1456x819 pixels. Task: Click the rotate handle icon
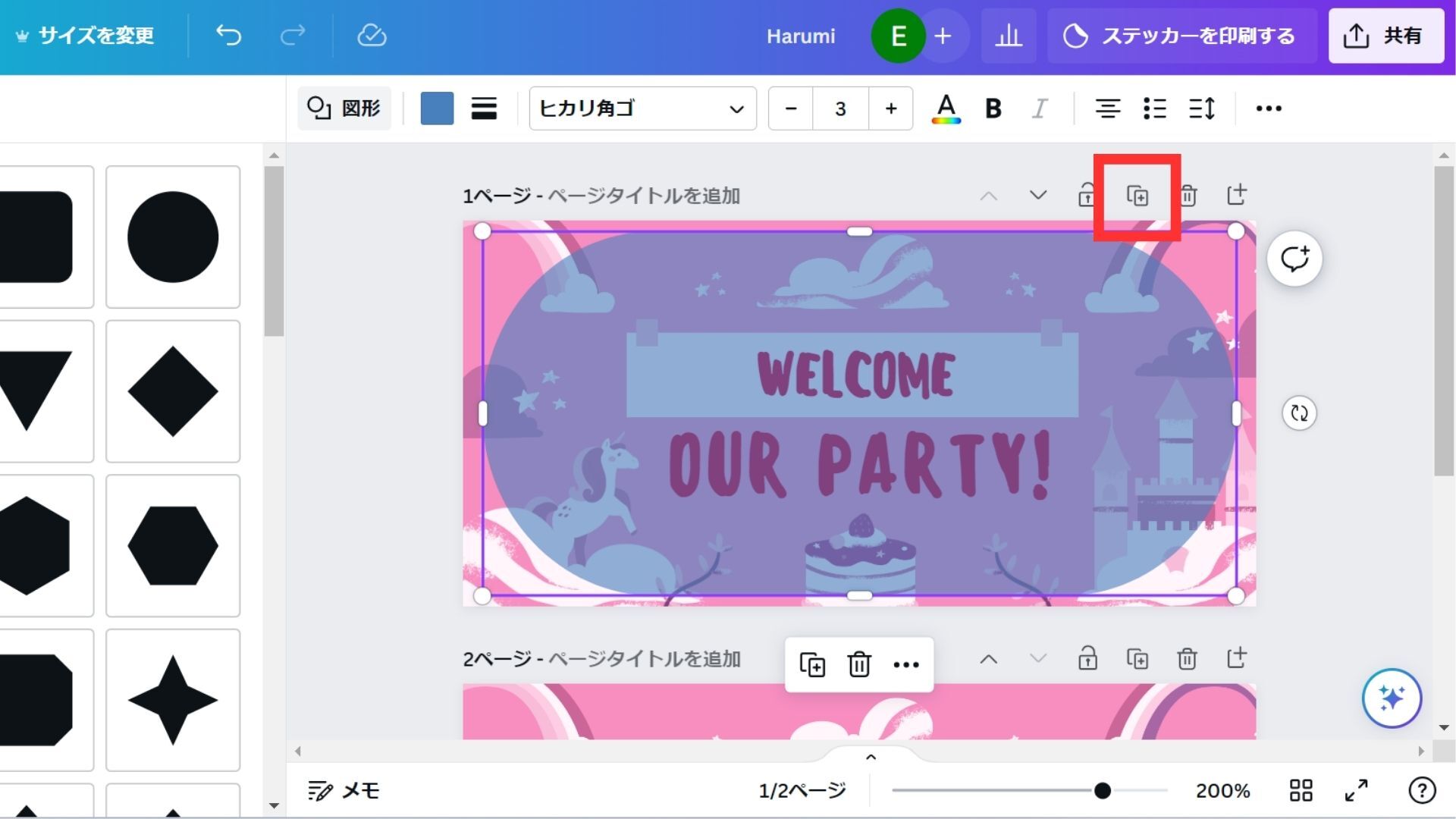click(x=1299, y=413)
